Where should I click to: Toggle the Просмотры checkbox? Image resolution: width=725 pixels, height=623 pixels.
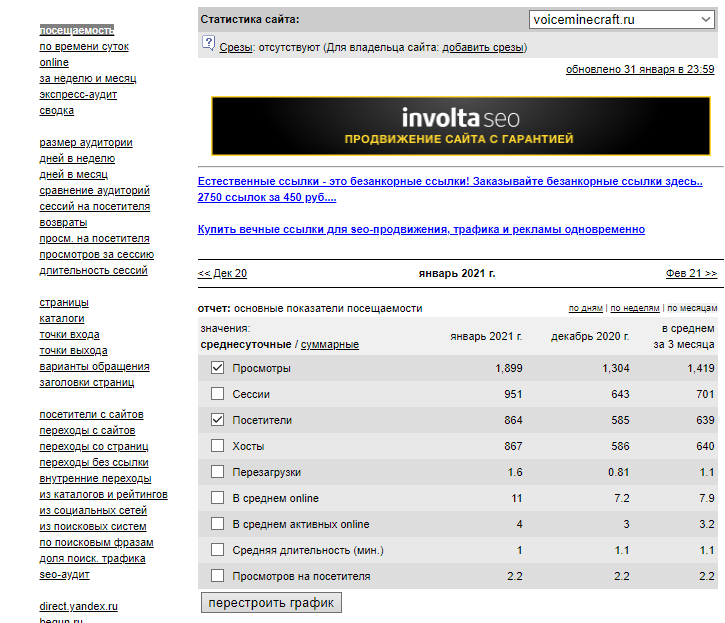coord(217,368)
